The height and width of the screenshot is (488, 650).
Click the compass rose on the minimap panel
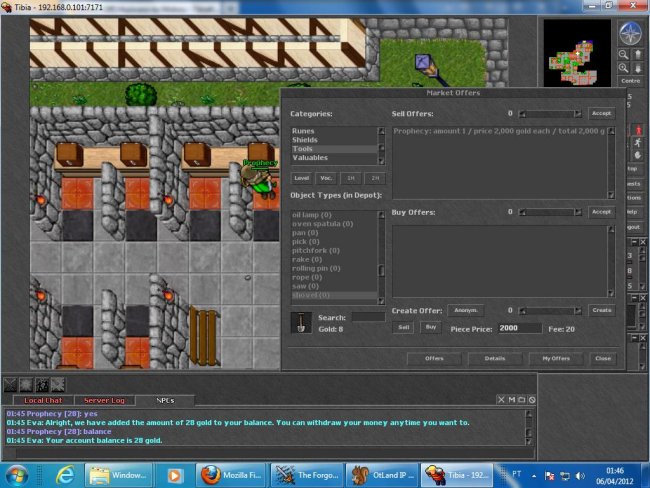(x=631, y=33)
